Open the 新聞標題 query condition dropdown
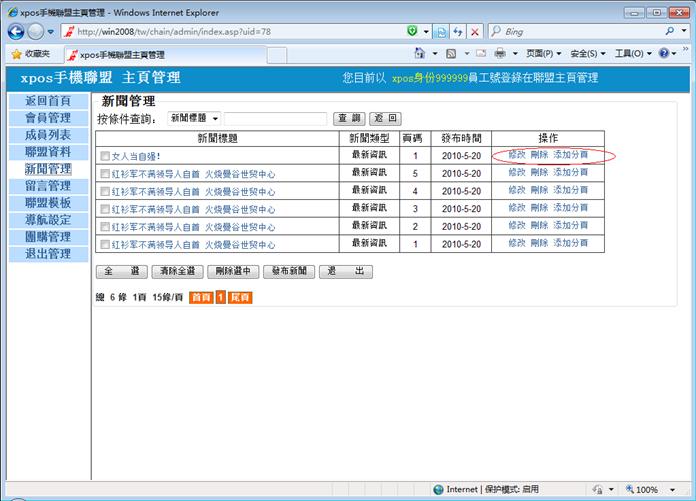The height and width of the screenshot is (501, 696). point(194,119)
